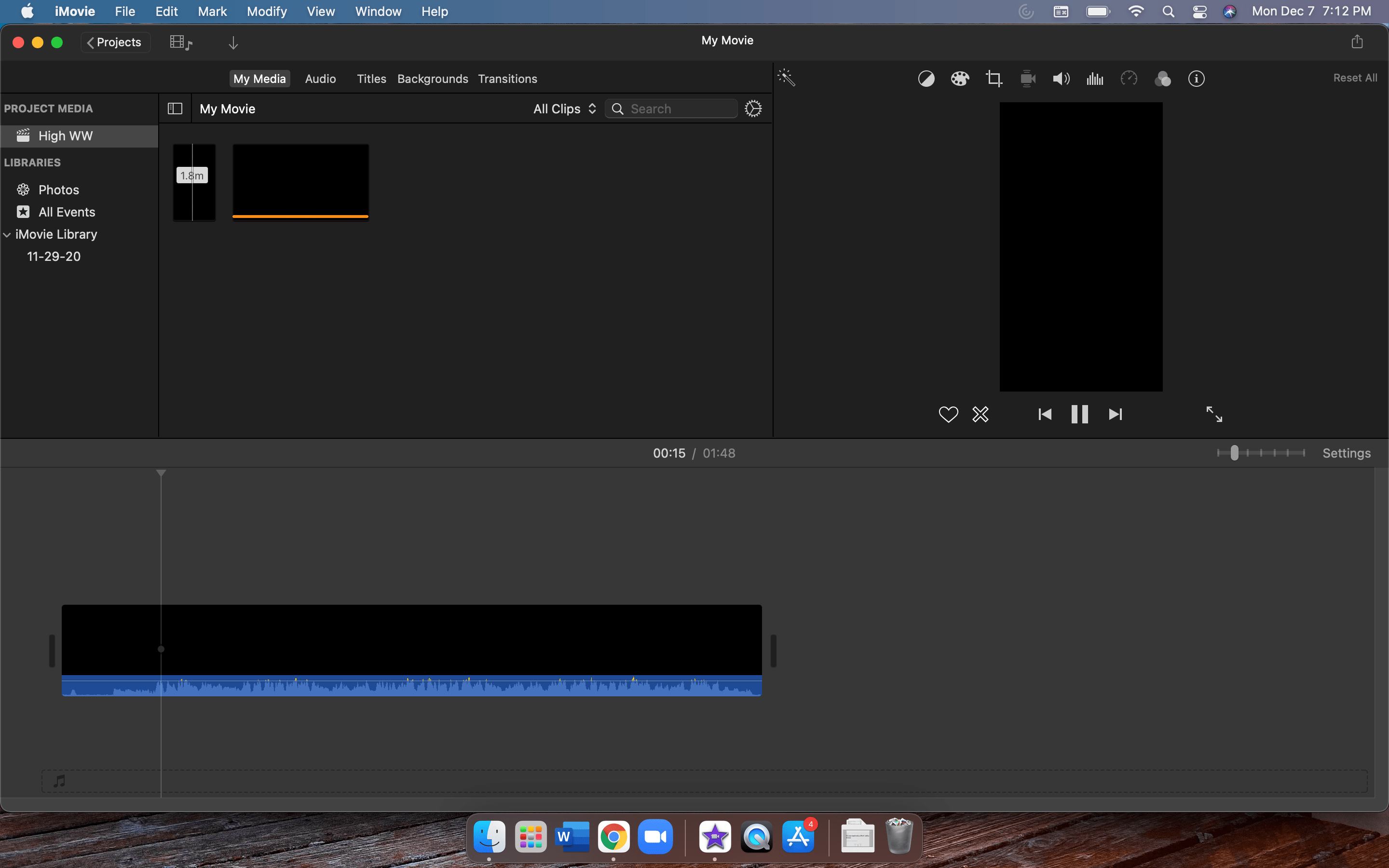The width and height of the screenshot is (1389, 868).
Task: Switch to the Transitions tab
Action: [x=507, y=79]
